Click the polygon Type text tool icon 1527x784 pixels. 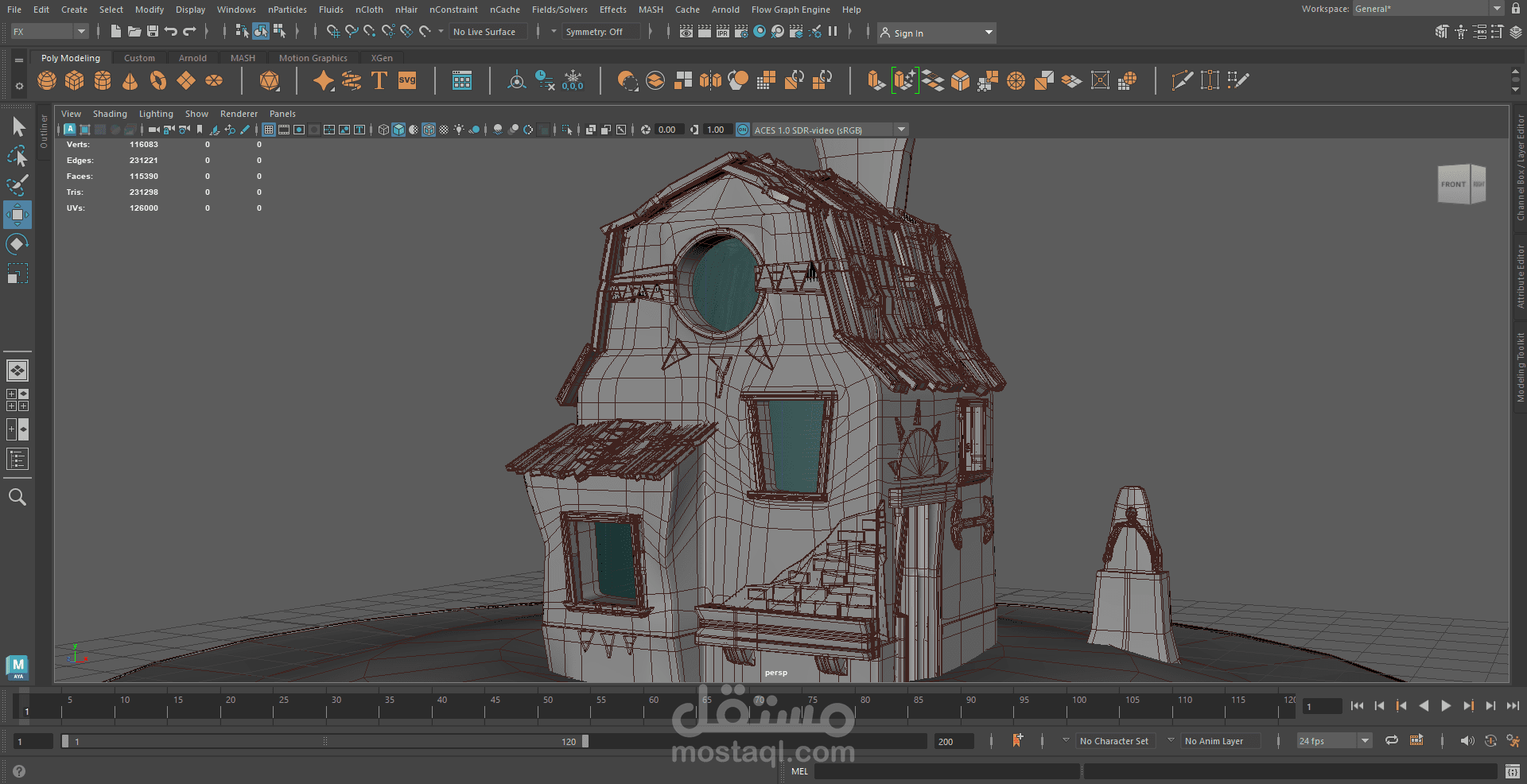[379, 80]
